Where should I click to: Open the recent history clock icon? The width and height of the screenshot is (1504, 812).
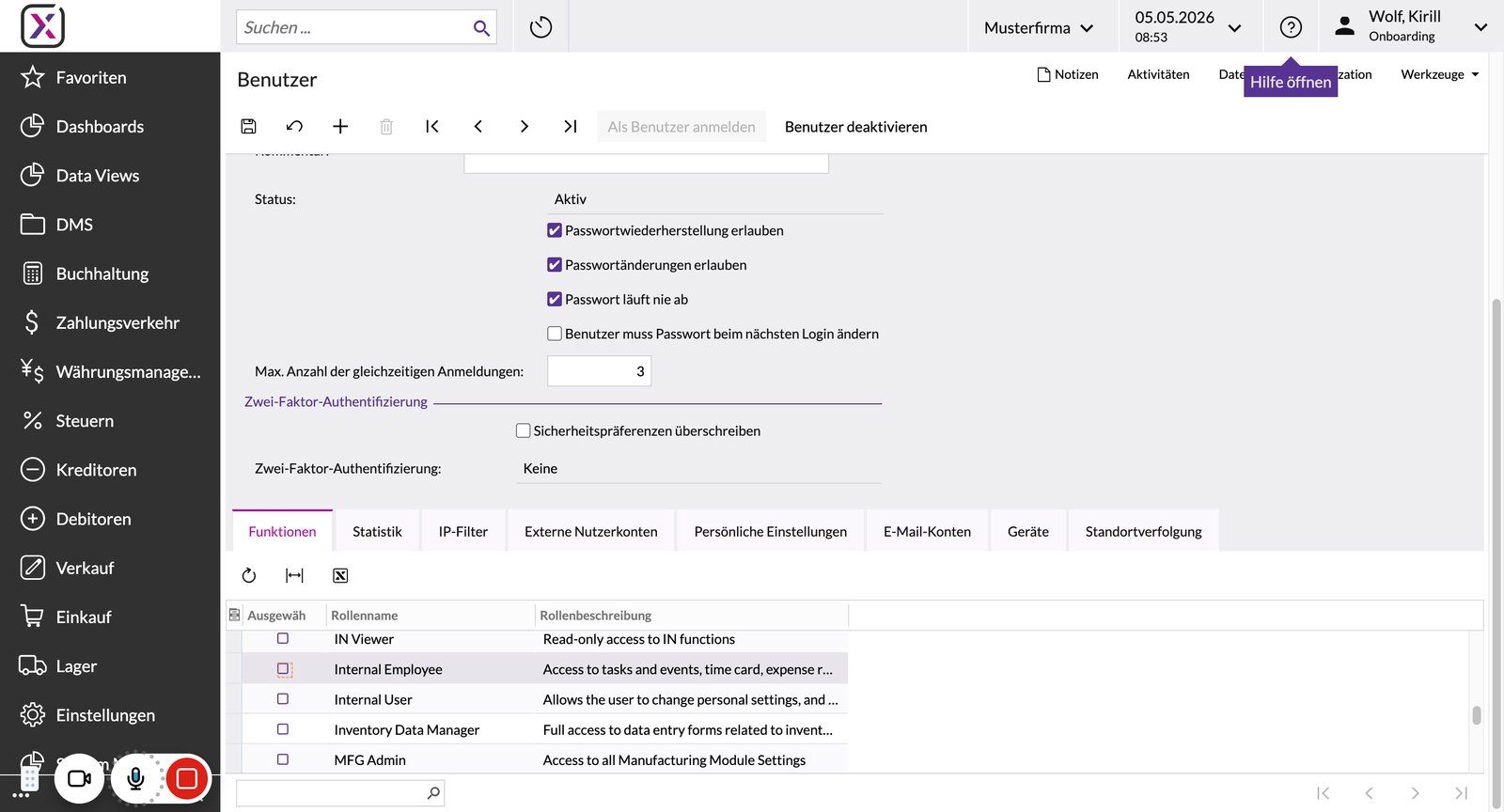tap(540, 27)
